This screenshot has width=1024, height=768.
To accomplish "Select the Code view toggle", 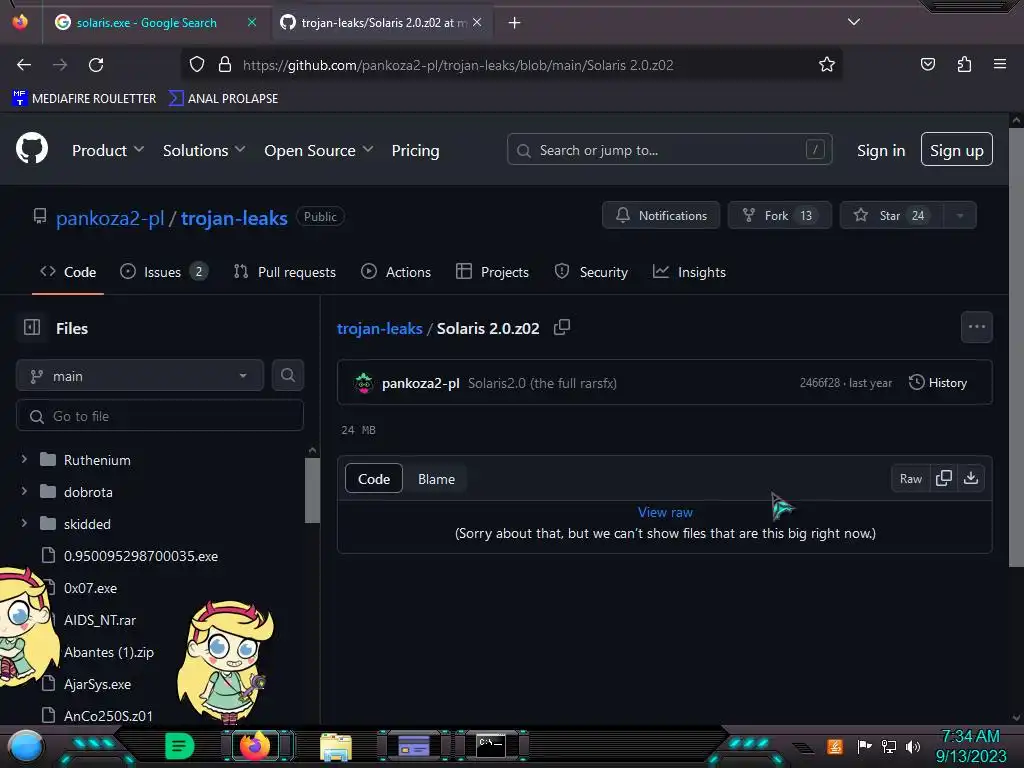I will click(x=374, y=479).
